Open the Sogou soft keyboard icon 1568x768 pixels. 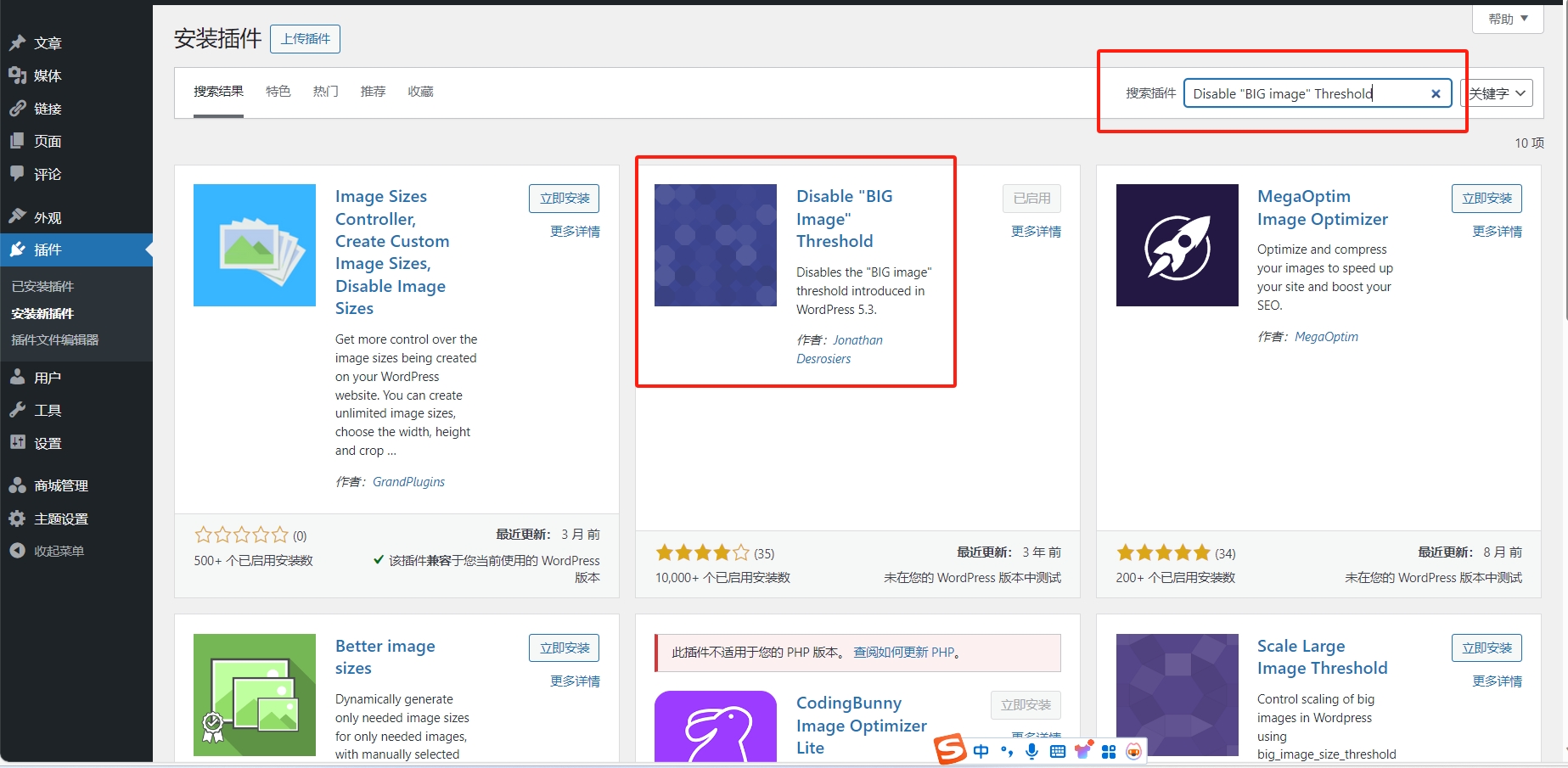click(1057, 751)
